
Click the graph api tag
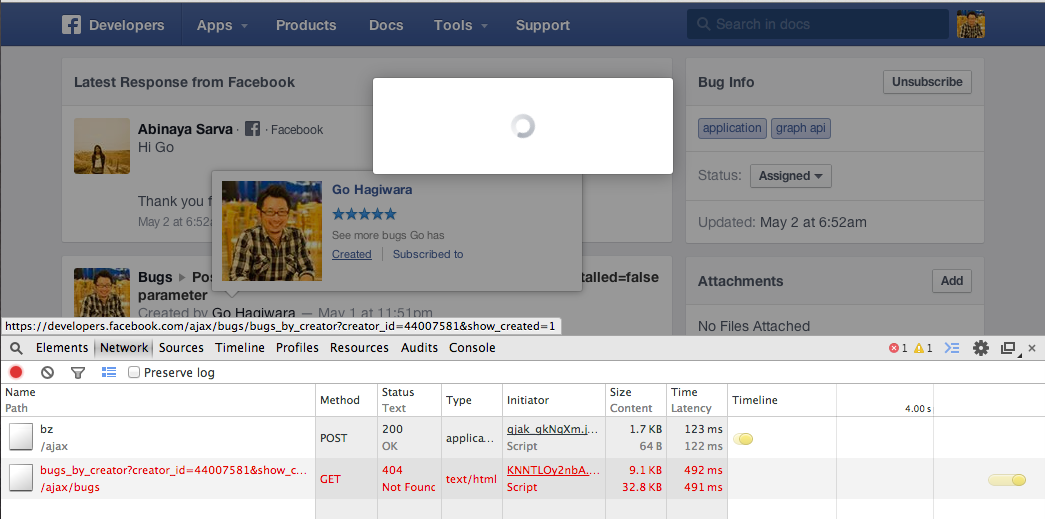801,128
